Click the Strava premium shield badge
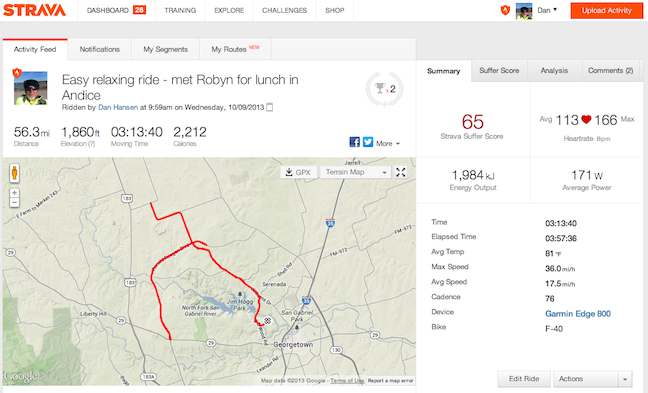 pyautogui.click(x=505, y=10)
